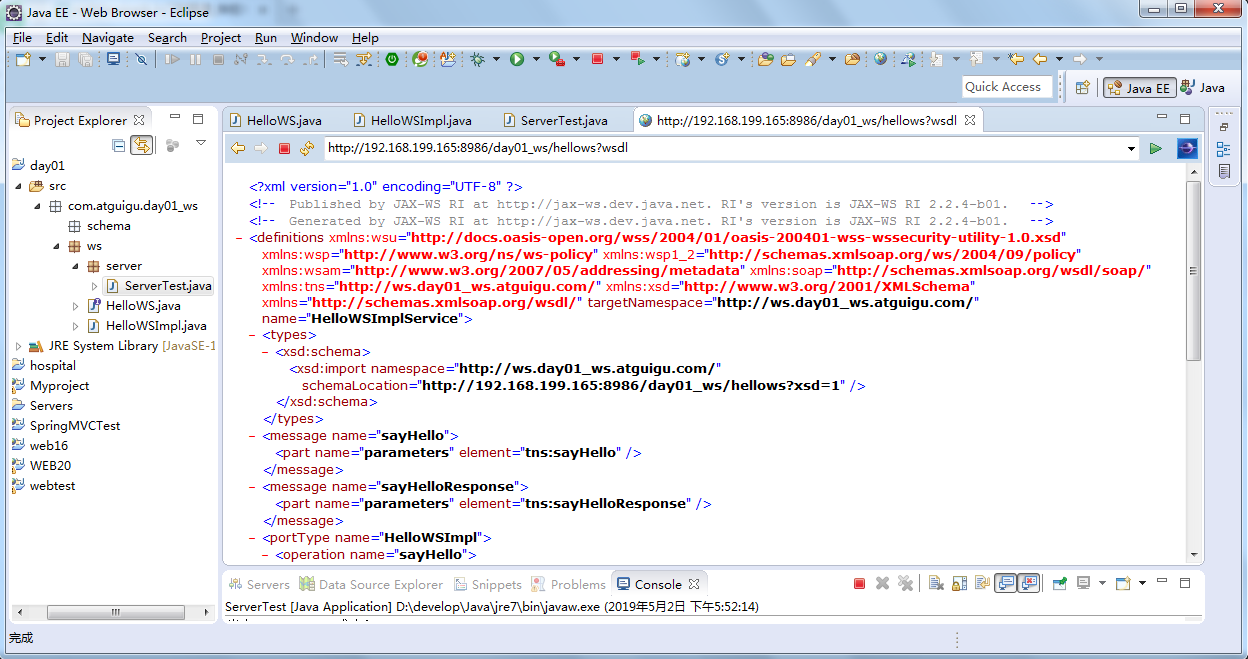The height and width of the screenshot is (659, 1248).
Task: Expand the HelloWS.java tree node
Action: 76,306
